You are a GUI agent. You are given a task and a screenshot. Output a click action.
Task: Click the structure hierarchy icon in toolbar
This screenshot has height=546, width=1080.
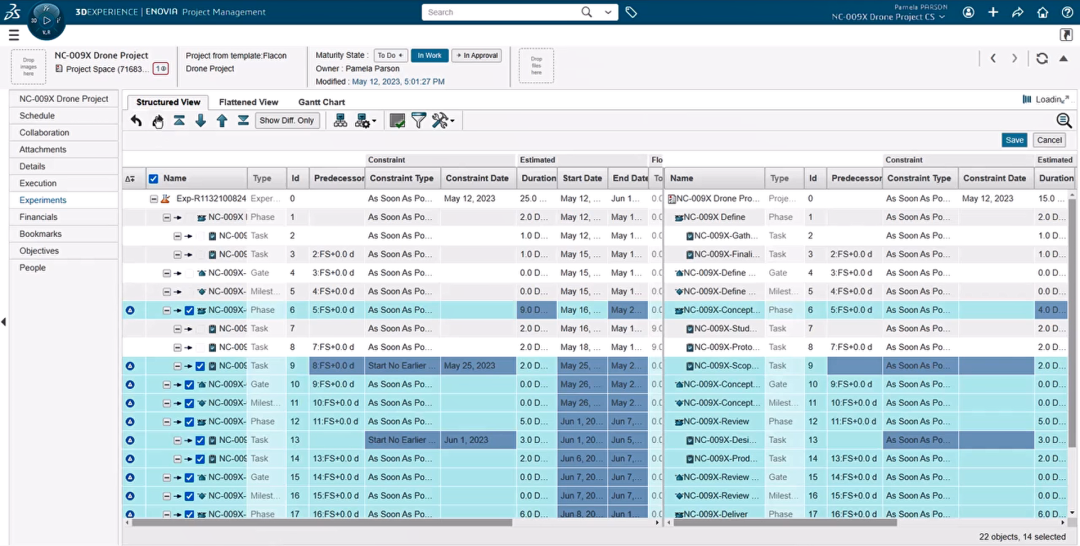pyautogui.click(x=340, y=120)
